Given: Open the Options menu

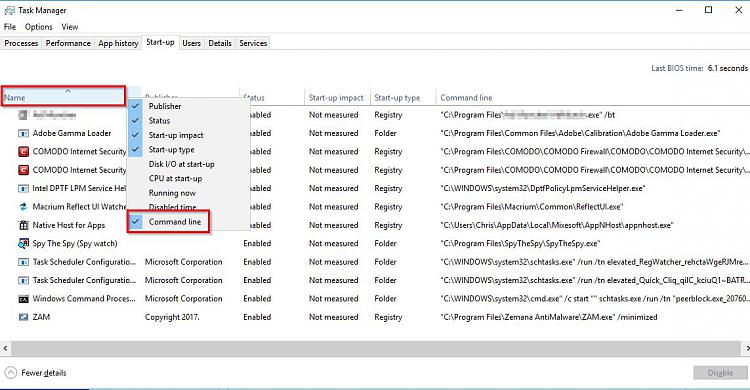Looking at the screenshot, I should [38, 27].
